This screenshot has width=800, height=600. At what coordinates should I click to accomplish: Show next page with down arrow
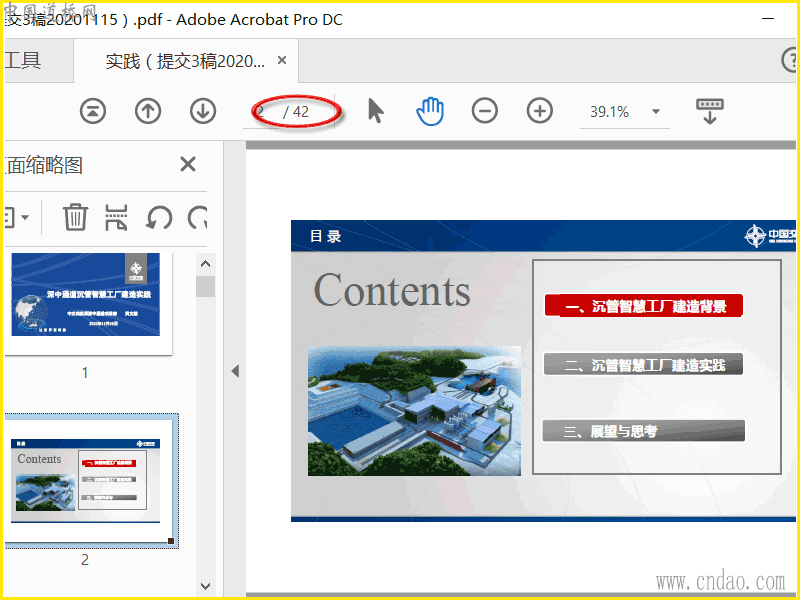(x=203, y=111)
